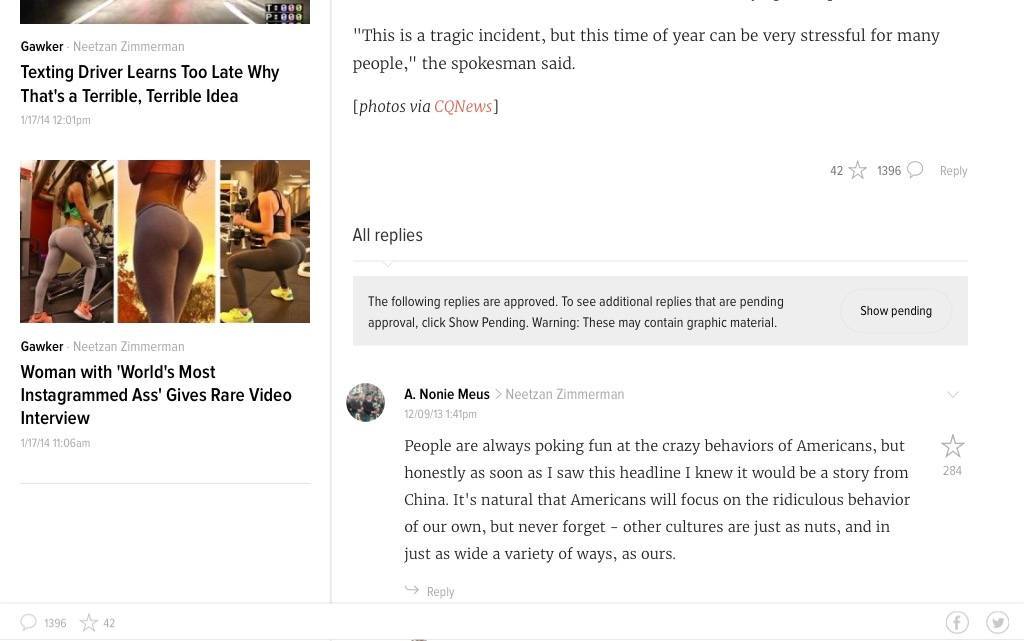Open A. Nonie Meus's avatar

(366, 402)
